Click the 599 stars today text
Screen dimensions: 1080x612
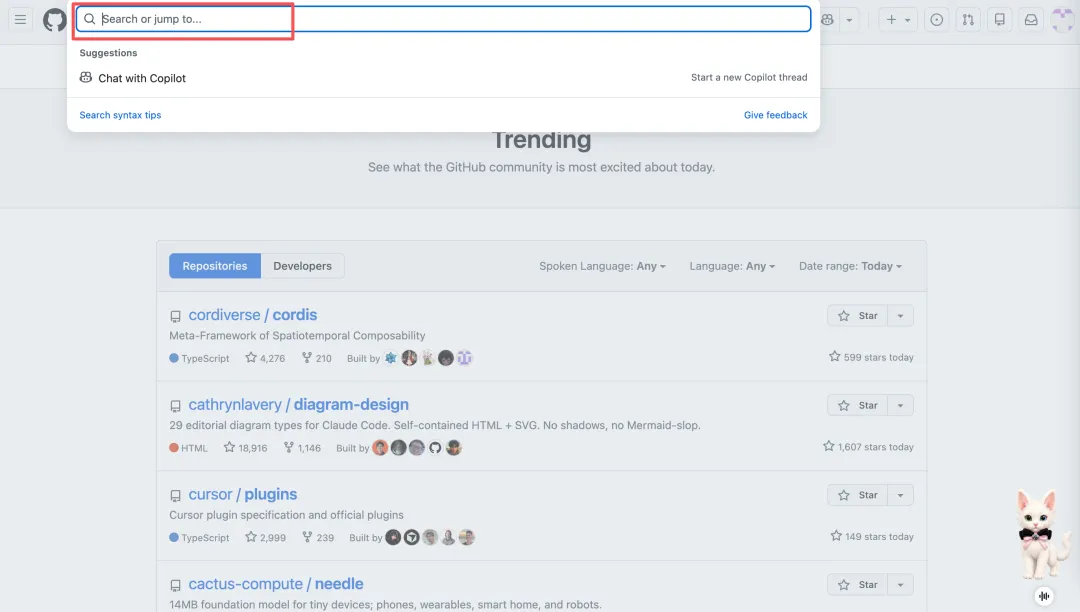(871, 357)
